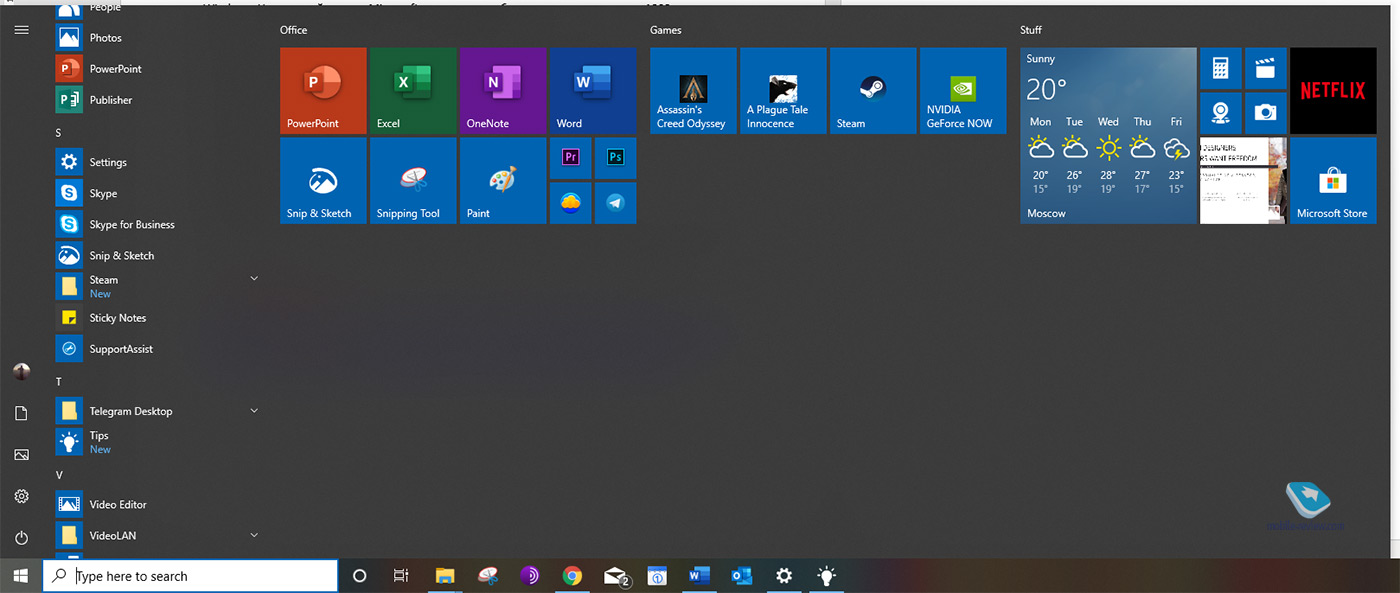This screenshot has height=593, width=1400.
Task: Click the Start menu hamburger button
Action: pos(22,30)
